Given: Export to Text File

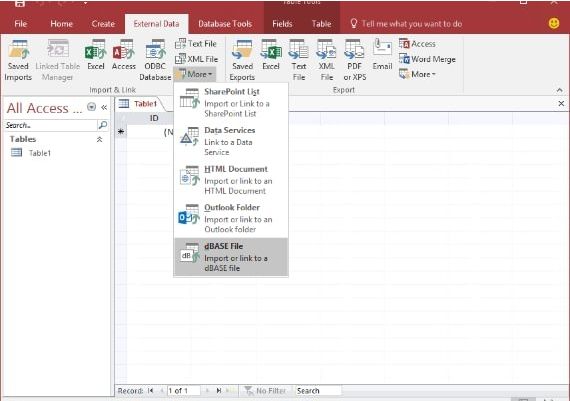Looking at the screenshot, I should [299, 60].
